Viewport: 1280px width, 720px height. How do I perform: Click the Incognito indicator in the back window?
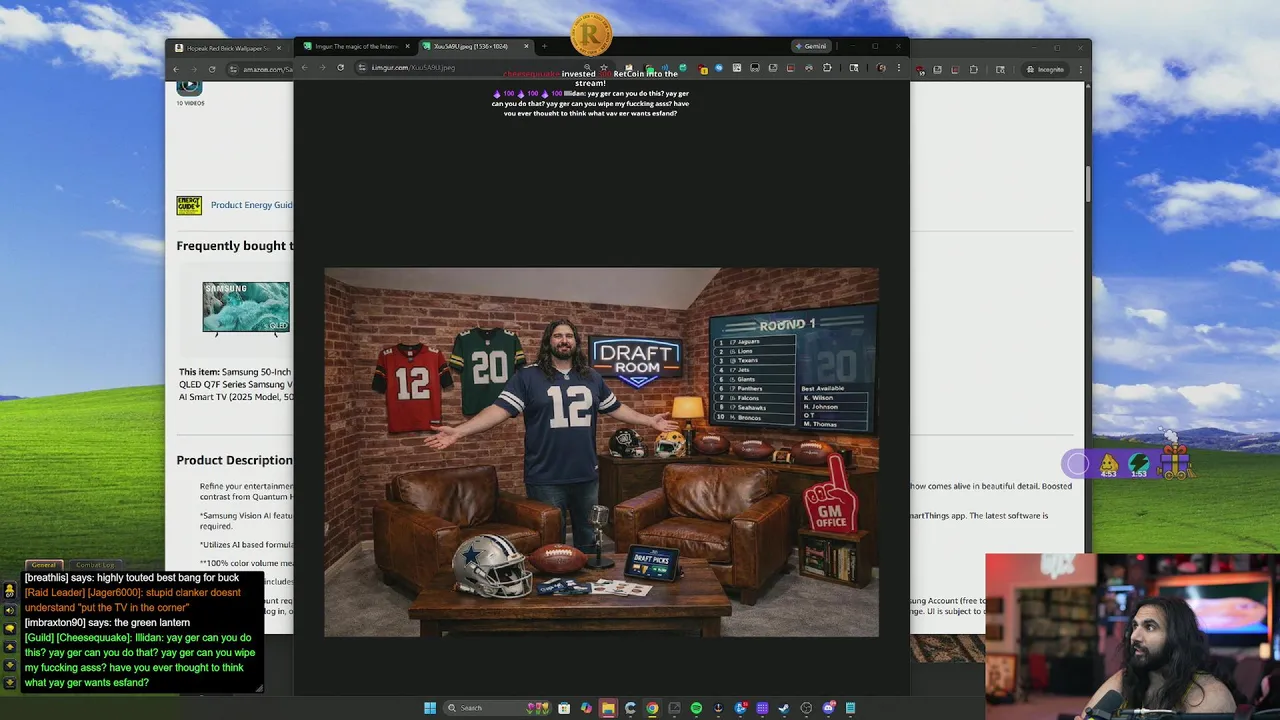coord(1044,69)
